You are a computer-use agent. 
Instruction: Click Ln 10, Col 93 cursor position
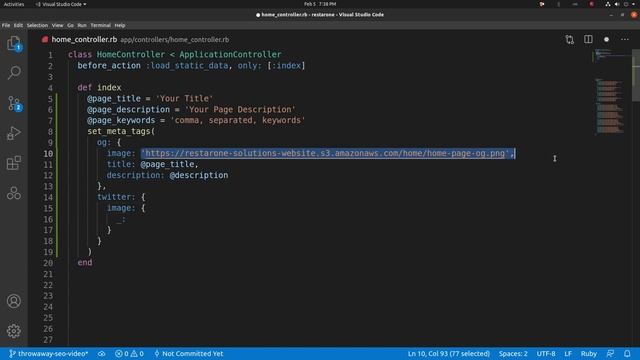449,354
